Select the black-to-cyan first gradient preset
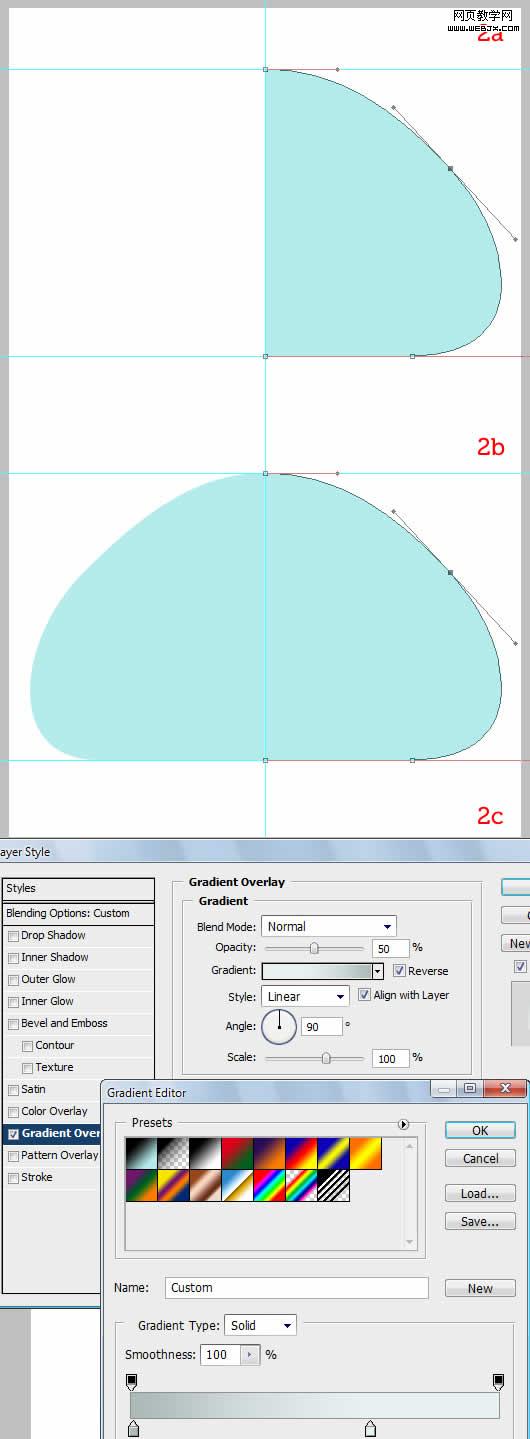530x1439 pixels. pos(141,1154)
